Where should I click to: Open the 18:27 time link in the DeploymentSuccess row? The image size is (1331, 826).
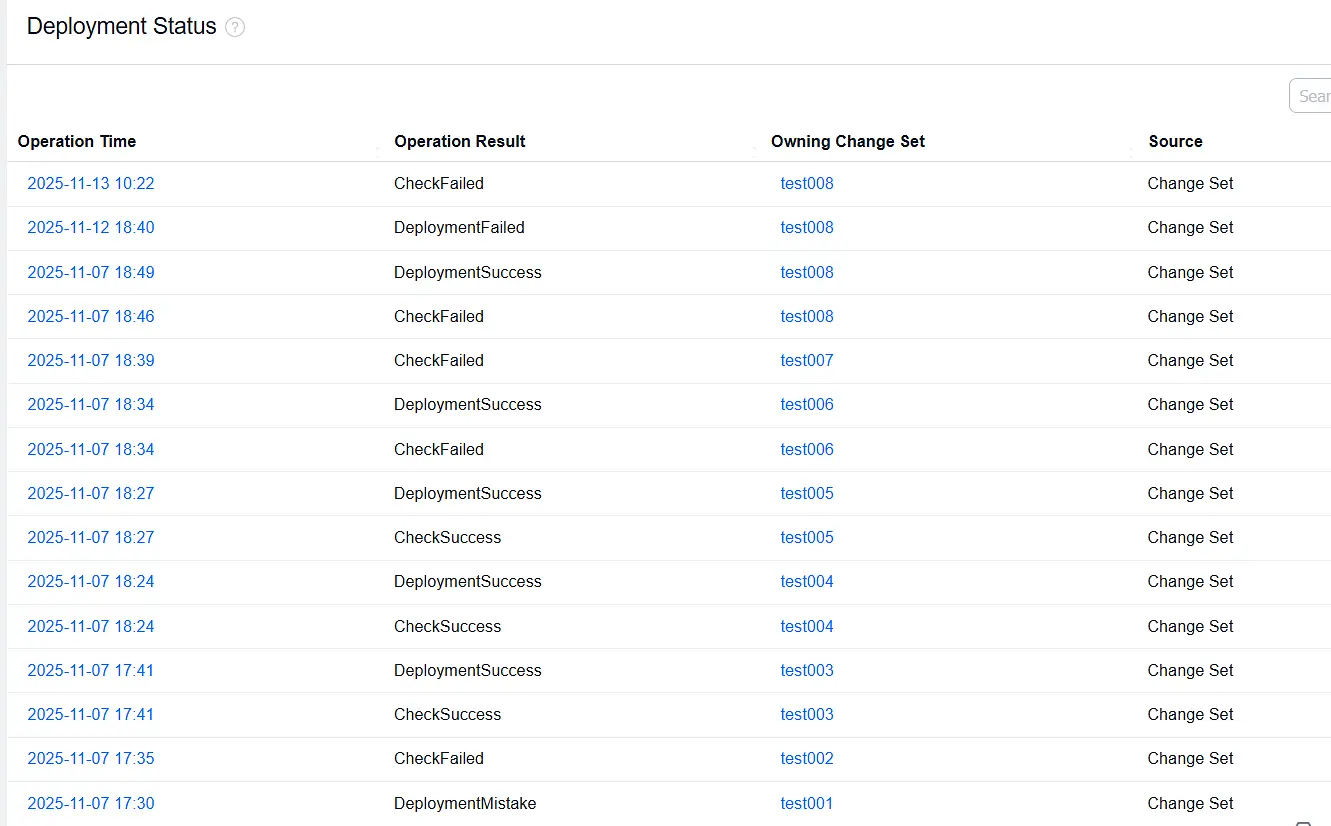pos(91,493)
